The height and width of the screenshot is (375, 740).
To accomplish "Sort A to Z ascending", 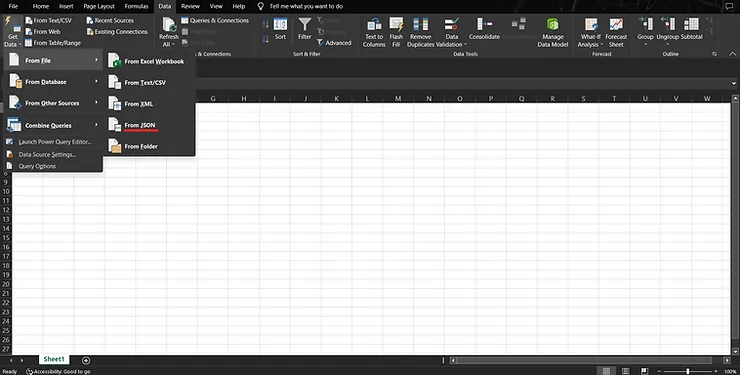I will point(265,24).
